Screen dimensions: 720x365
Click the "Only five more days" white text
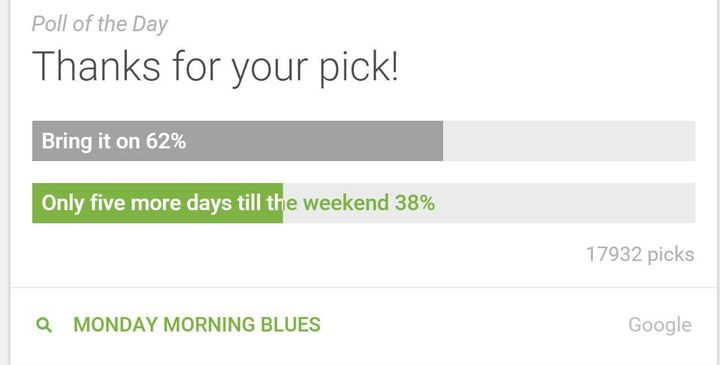pyautogui.click(x=136, y=203)
